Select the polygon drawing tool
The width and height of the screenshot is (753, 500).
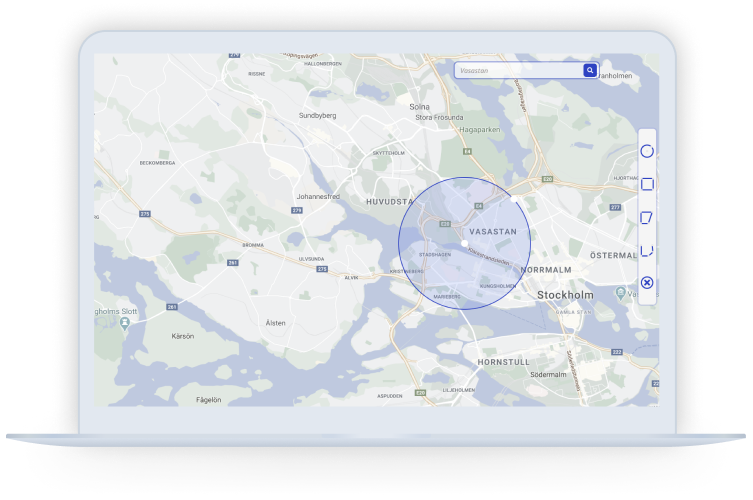(647, 217)
